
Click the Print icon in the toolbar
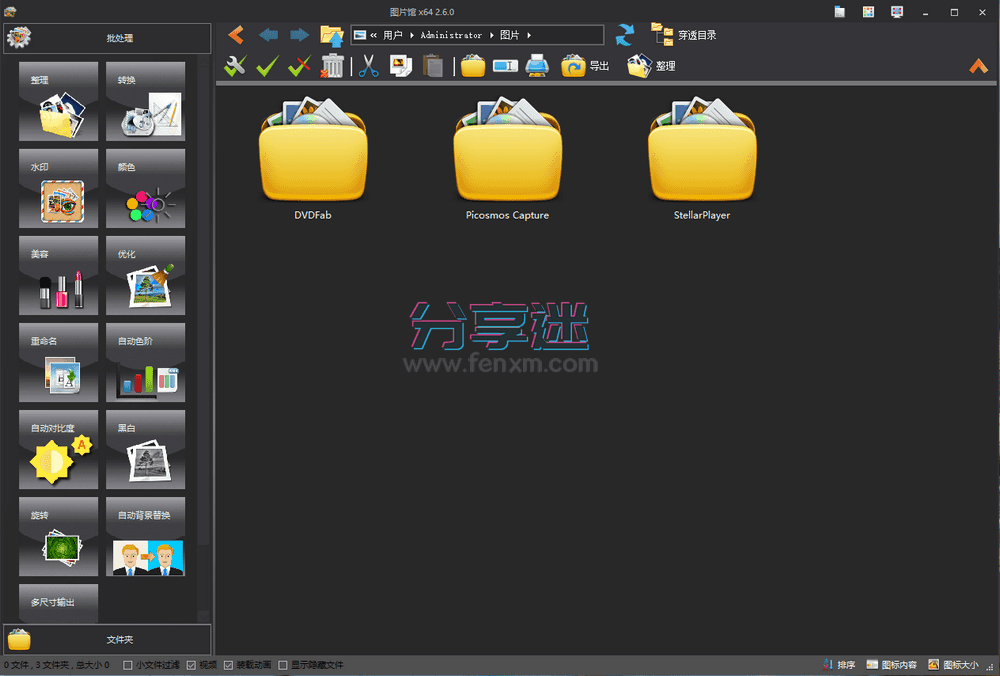[x=537, y=65]
